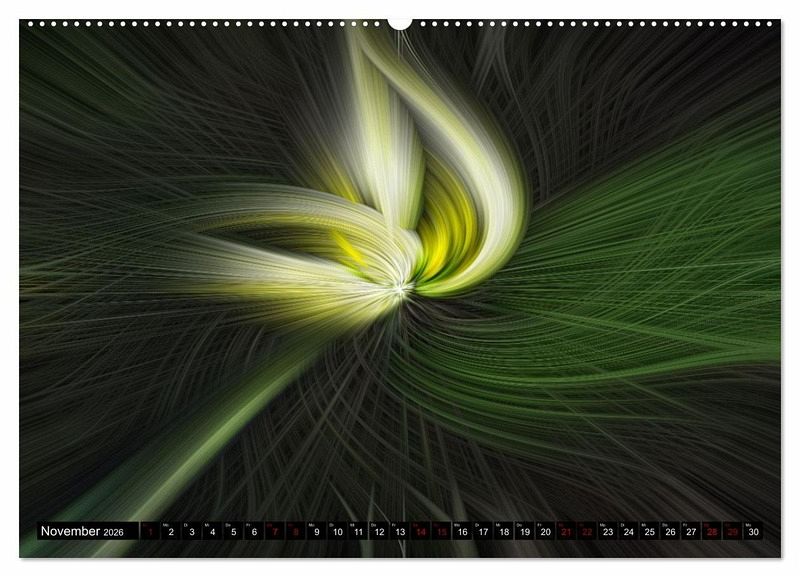Click the hanging hole notch at top center
This screenshot has width=800, height=577.
click(400, 22)
